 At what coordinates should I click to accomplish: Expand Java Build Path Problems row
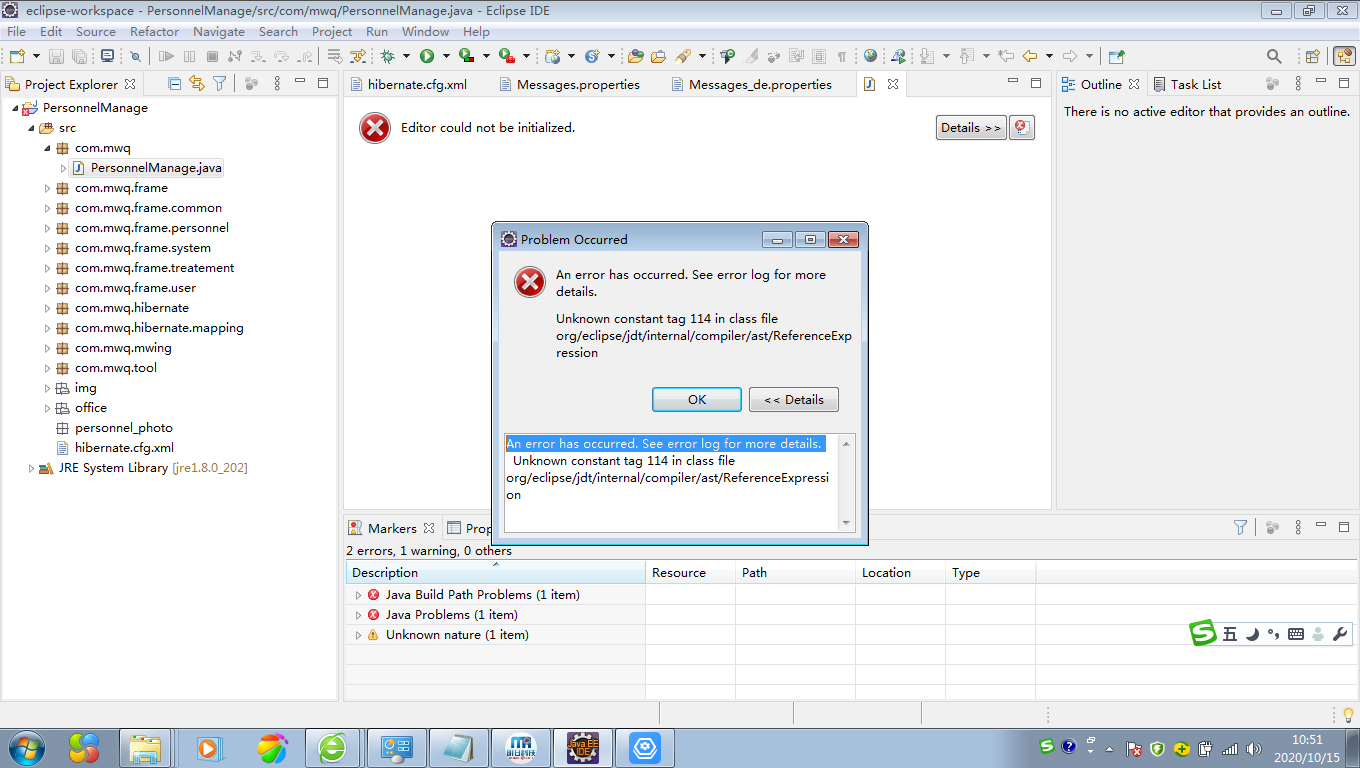[x=358, y=595]
